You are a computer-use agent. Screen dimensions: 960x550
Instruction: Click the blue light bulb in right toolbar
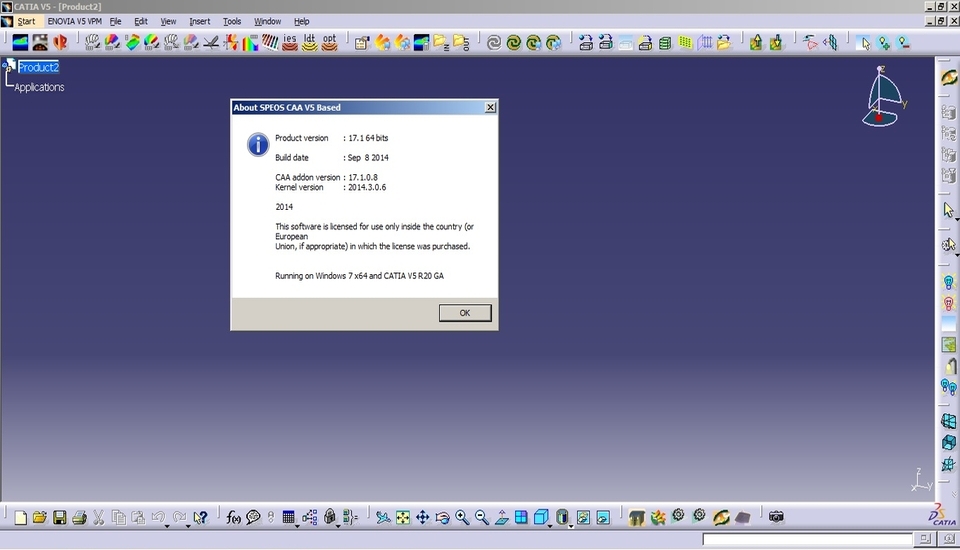pos(948,282)
